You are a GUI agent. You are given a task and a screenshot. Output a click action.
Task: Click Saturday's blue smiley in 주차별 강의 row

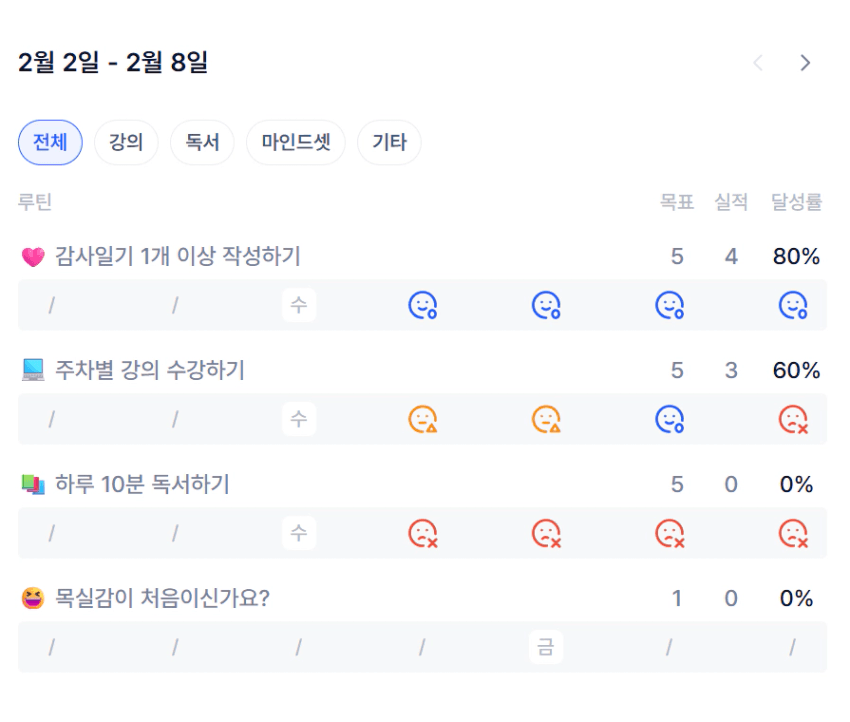[x=669, y=419]
